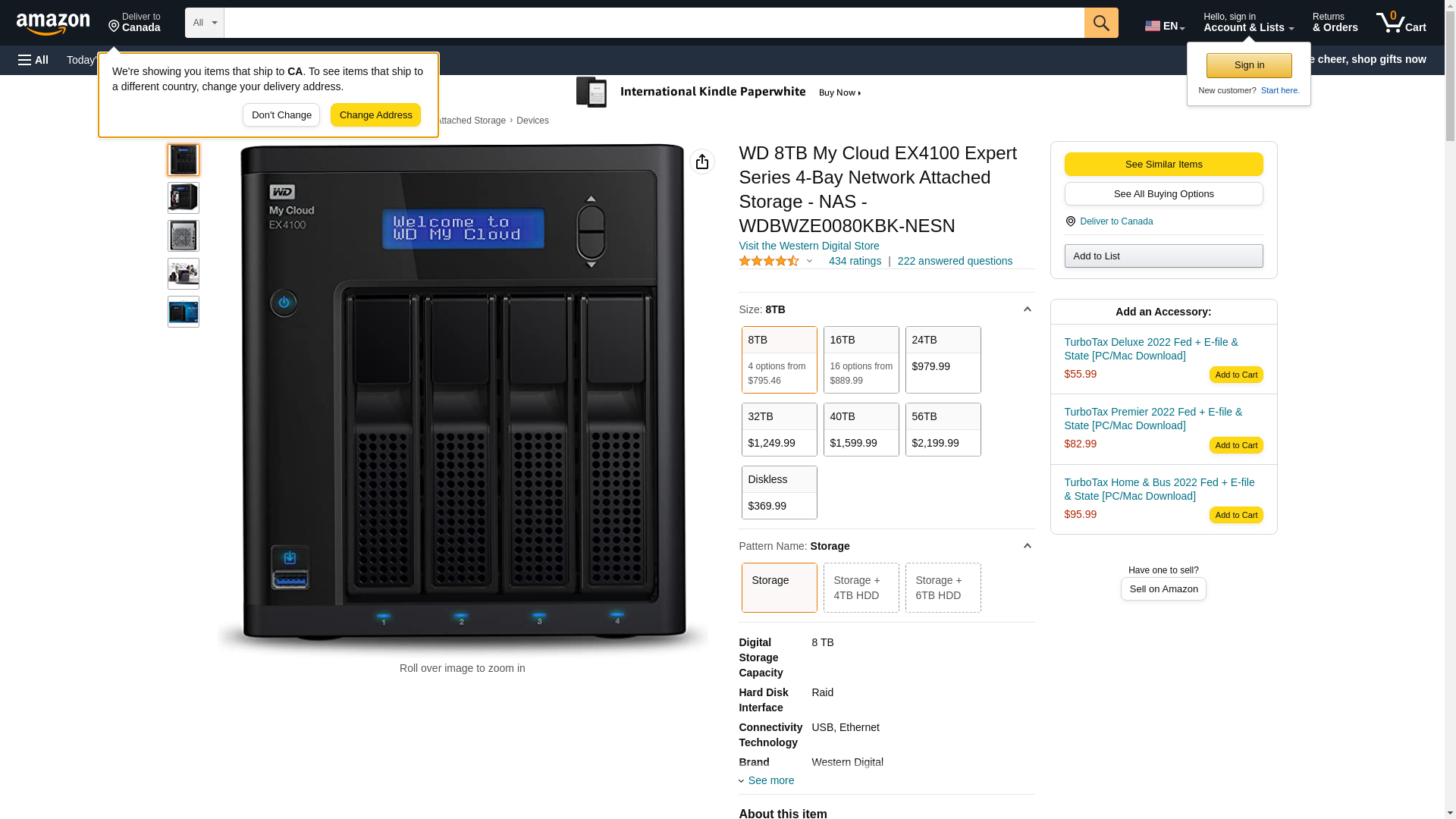Visit the Western Digital Store link
This screenshot has height=819, width=1456.
tap(808, 246)
